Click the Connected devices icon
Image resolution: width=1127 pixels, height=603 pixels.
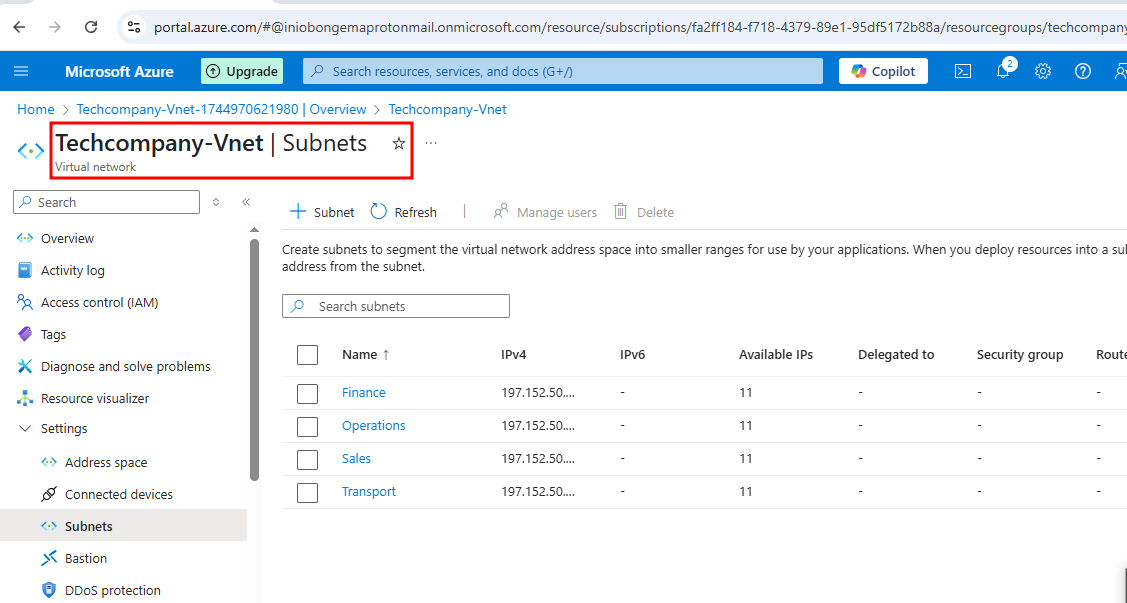pos(49,494)
